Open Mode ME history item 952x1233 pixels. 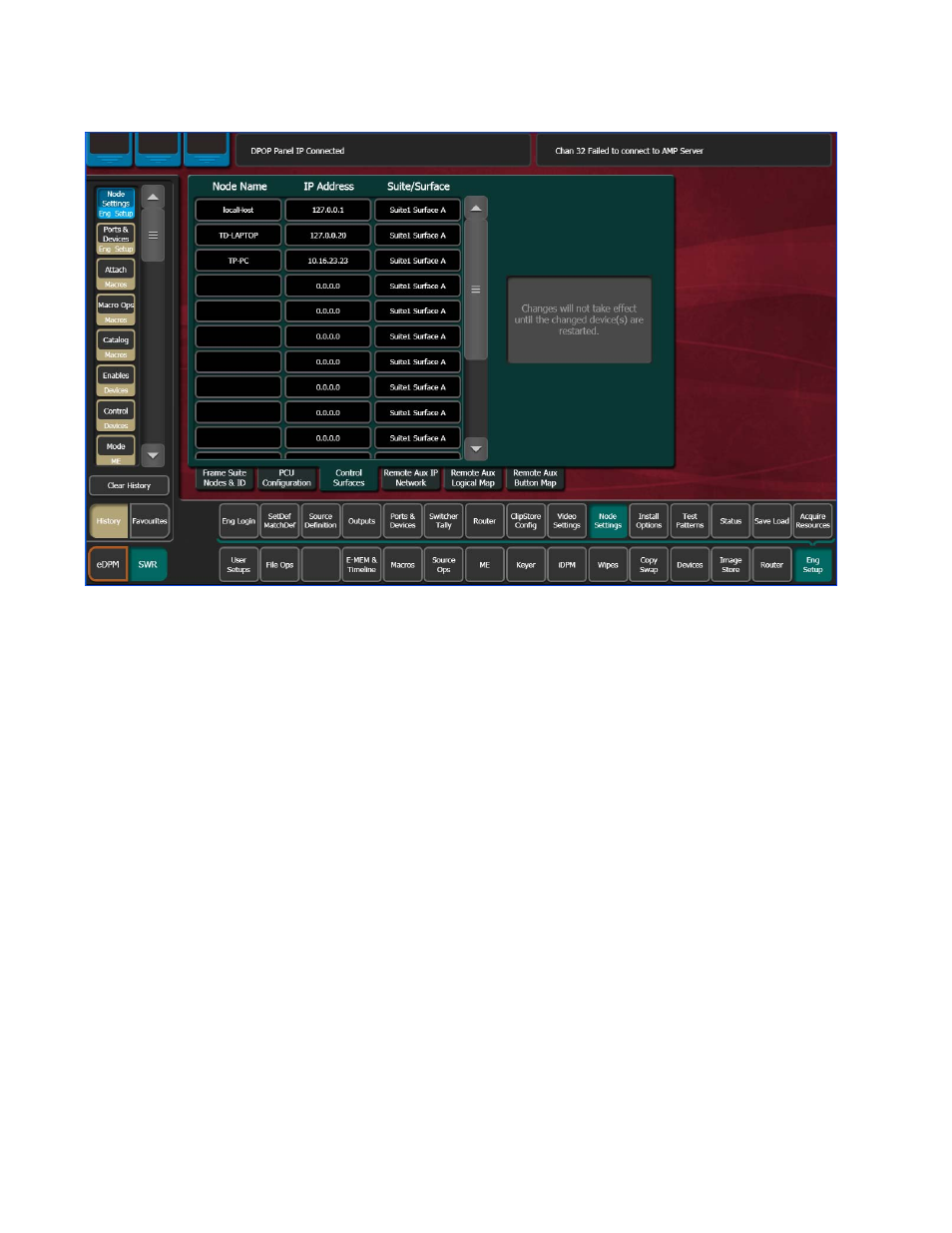pos(116,450)
